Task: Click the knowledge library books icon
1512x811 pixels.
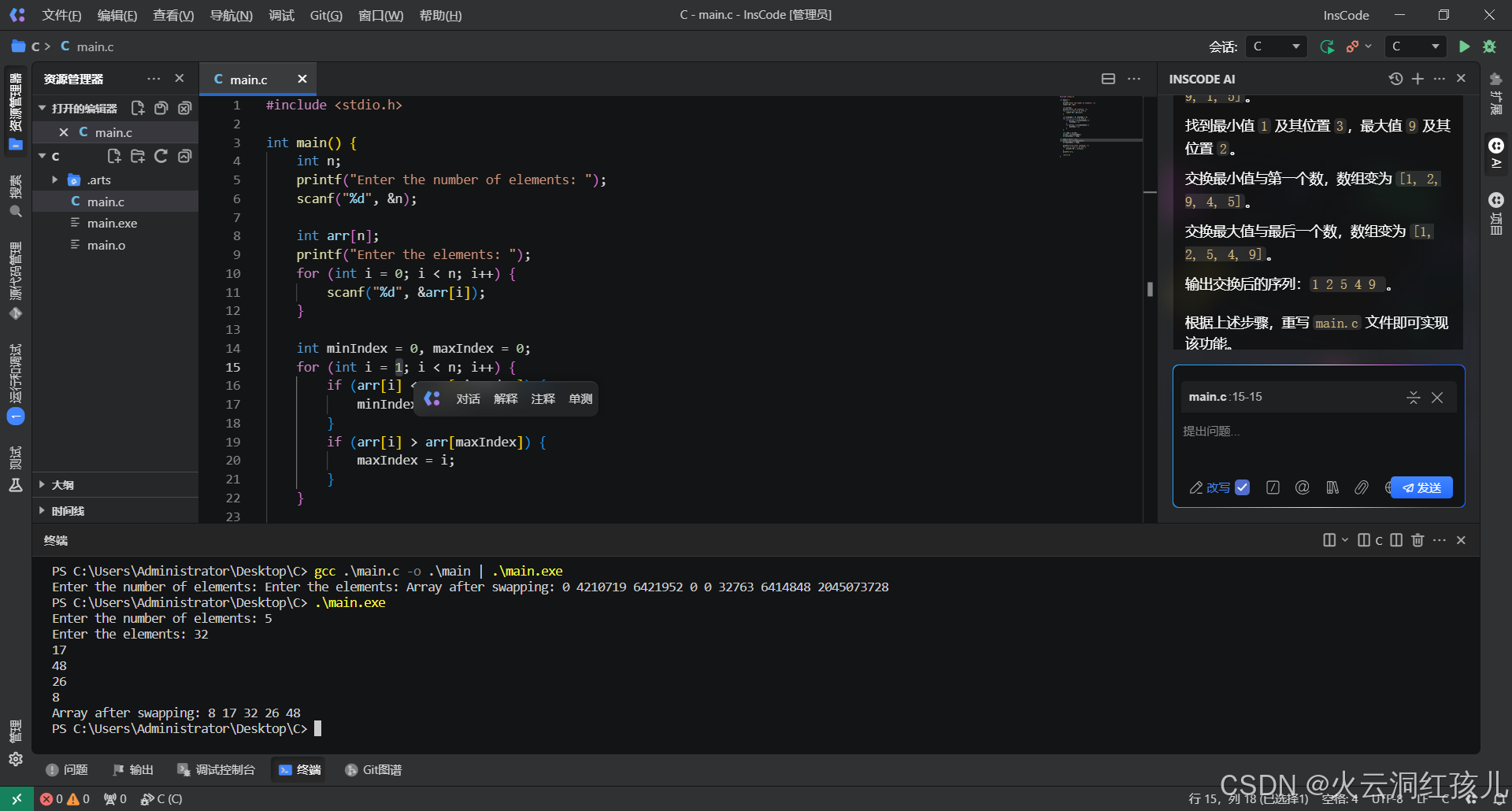Action: click(1332, 487)
